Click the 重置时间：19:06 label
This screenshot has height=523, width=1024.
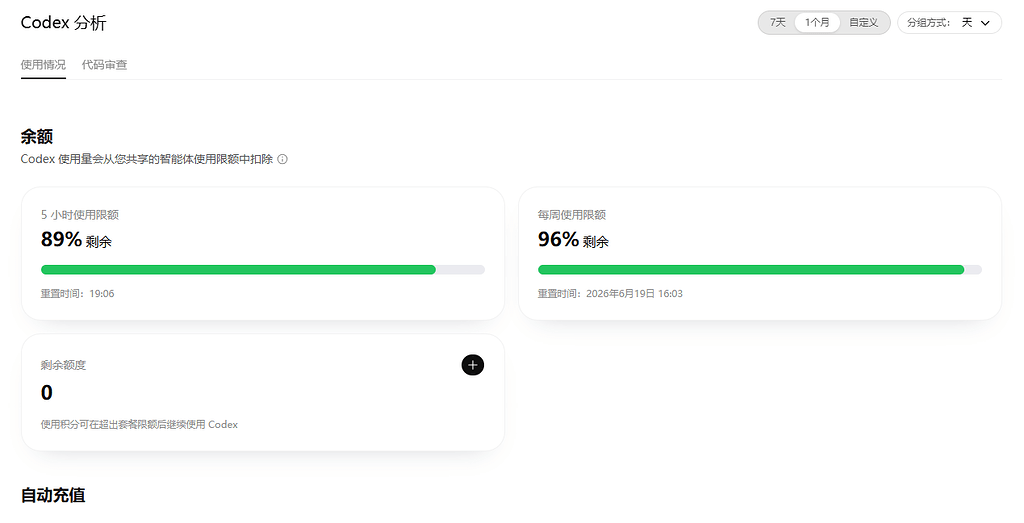78,294
